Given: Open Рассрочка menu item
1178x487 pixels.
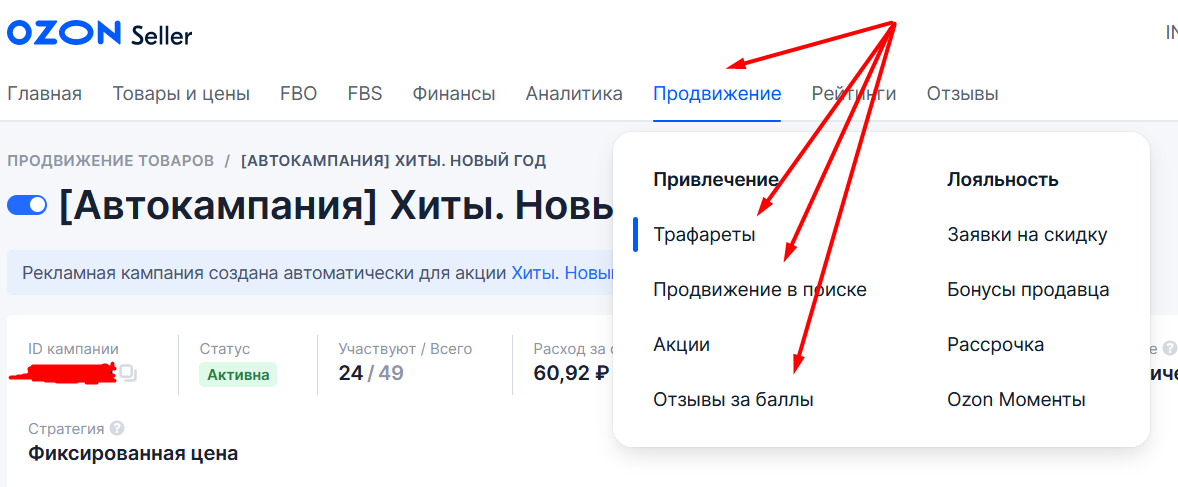Looking at the screenshot, I should [x=995, y=345].
